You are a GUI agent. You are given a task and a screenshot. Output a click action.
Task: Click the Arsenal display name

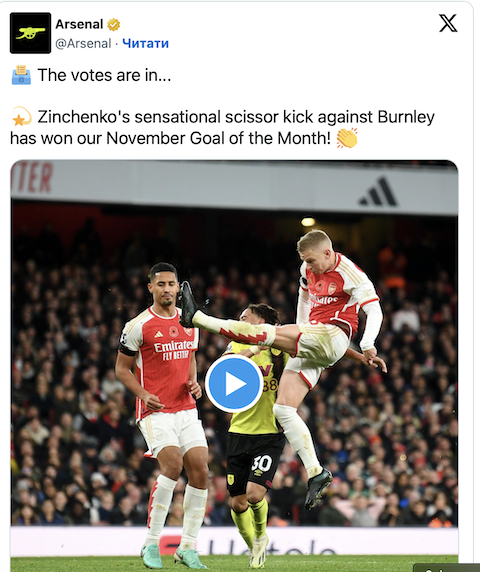(79, 24)
